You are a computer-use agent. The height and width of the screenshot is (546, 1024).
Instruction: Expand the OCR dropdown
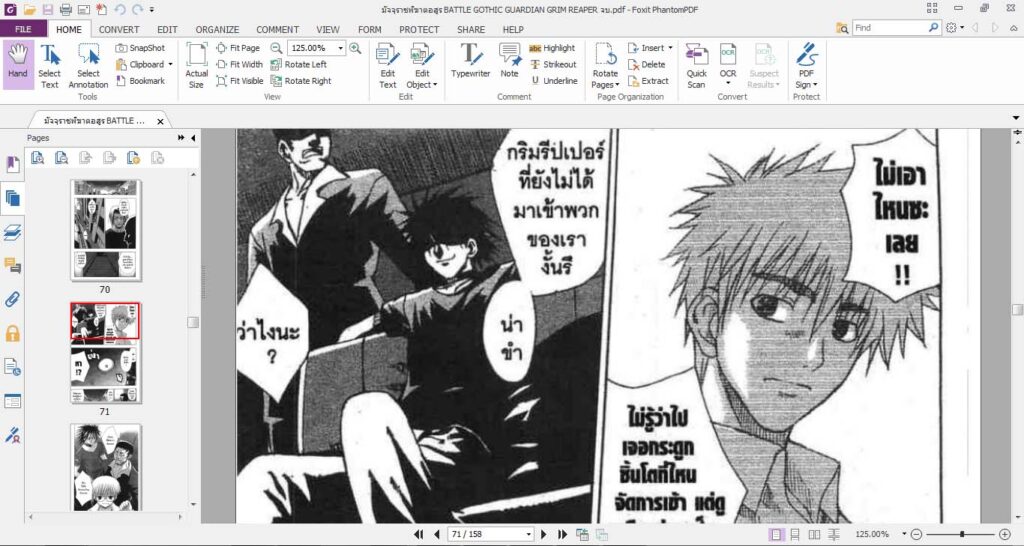coord(728,84)
